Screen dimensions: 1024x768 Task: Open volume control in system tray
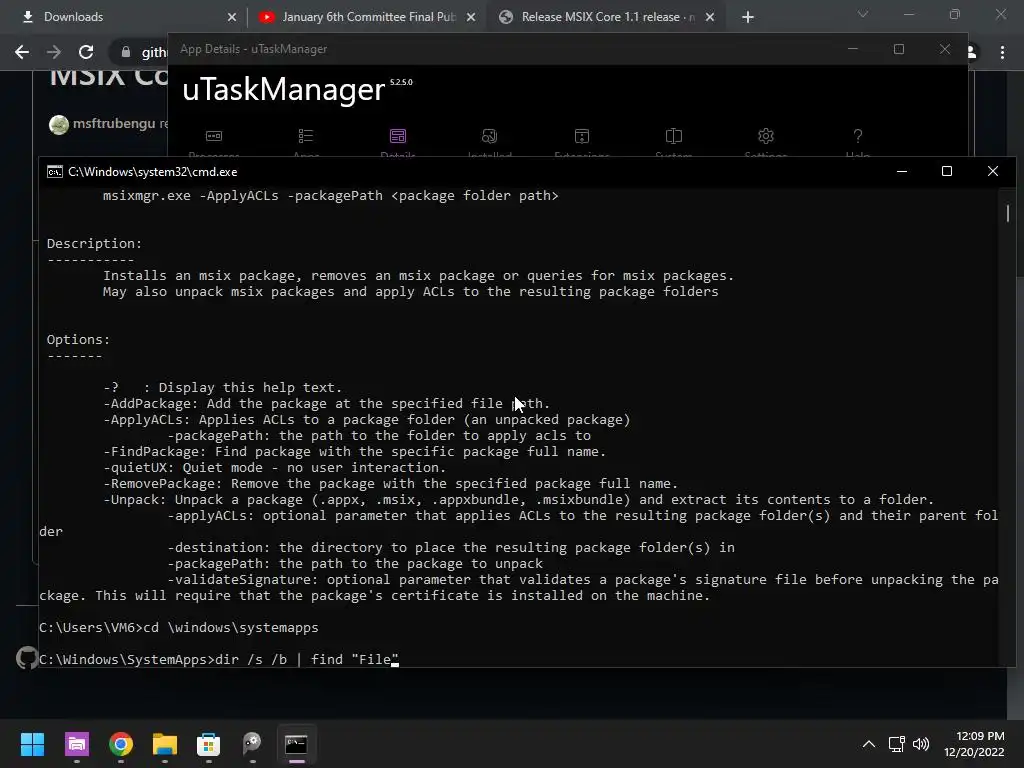click(x=921, y=744)
